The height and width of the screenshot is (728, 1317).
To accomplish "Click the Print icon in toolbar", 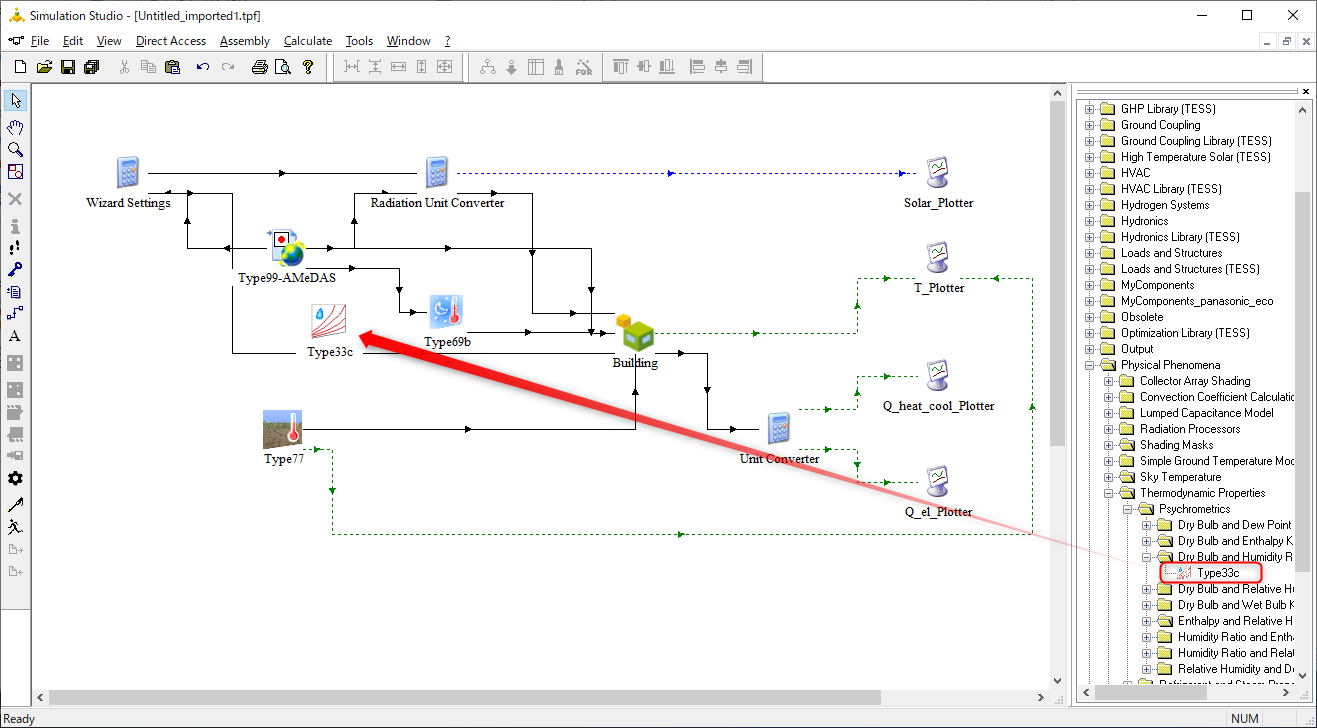I will [259, 67].
